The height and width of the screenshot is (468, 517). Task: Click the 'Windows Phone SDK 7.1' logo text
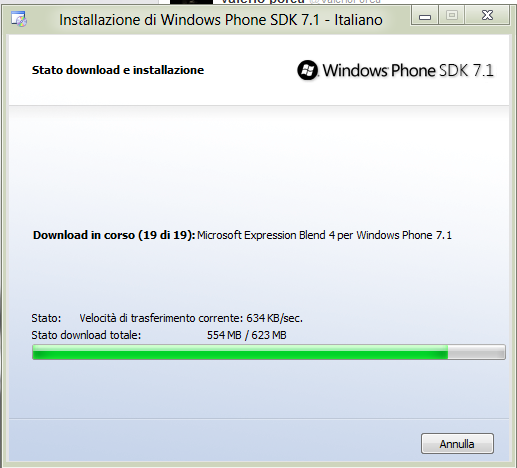[x=408, y=70]
